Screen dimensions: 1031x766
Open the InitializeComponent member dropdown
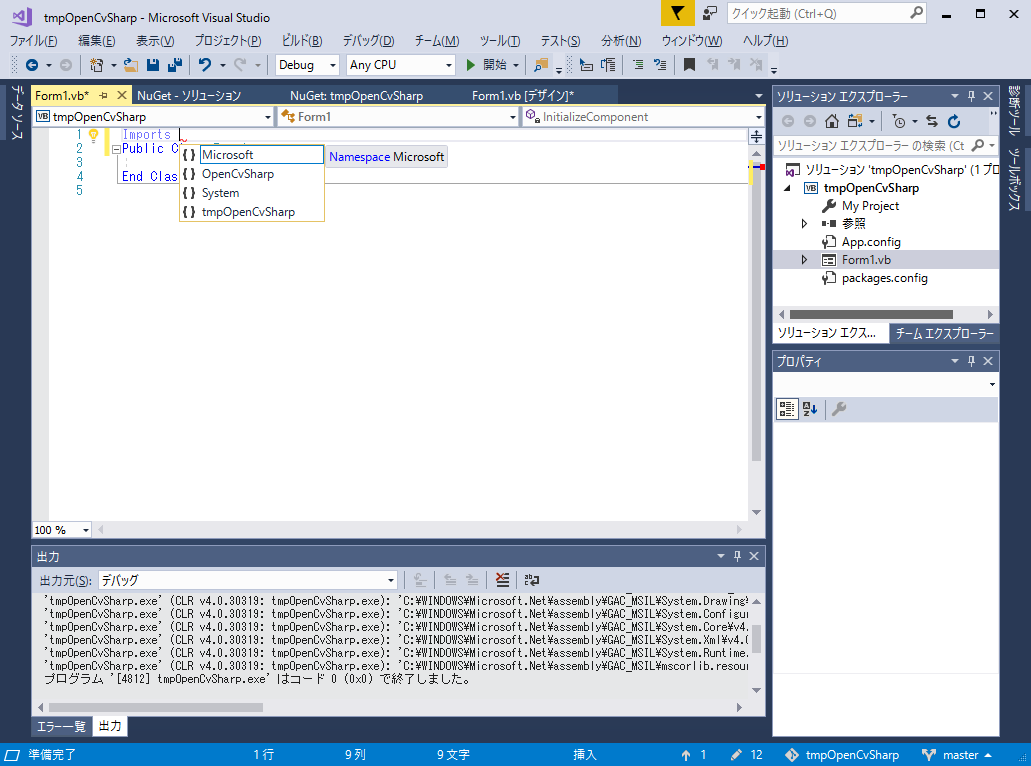click(x=643, y=116)
